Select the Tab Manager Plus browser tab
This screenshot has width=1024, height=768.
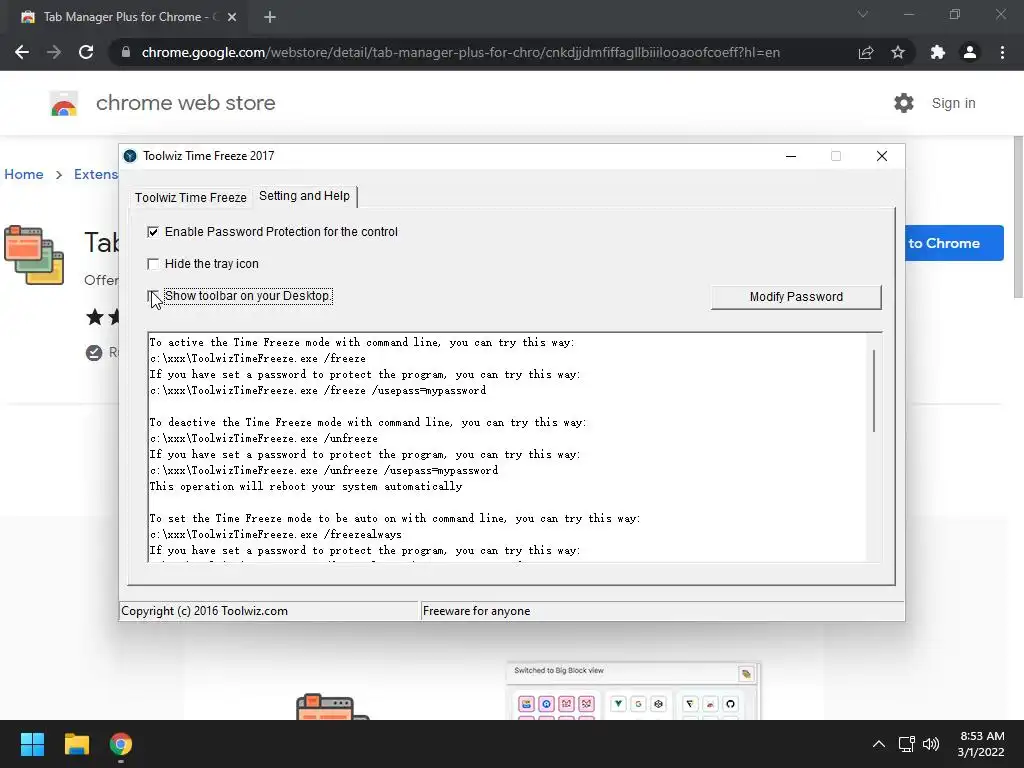(x=127, y=17)
